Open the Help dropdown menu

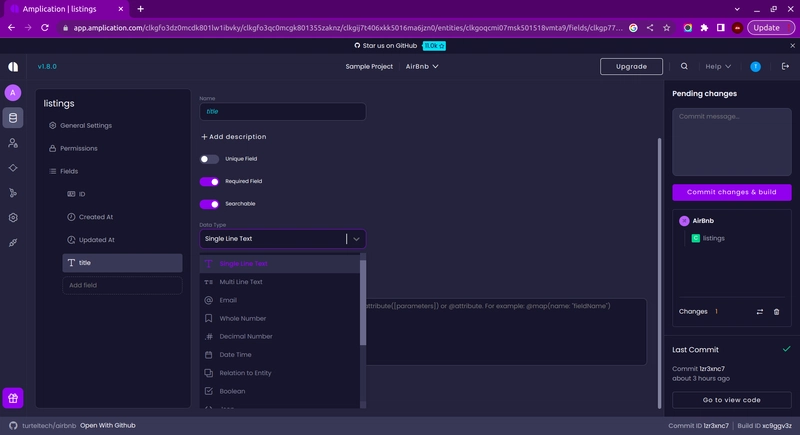(718, 66)
